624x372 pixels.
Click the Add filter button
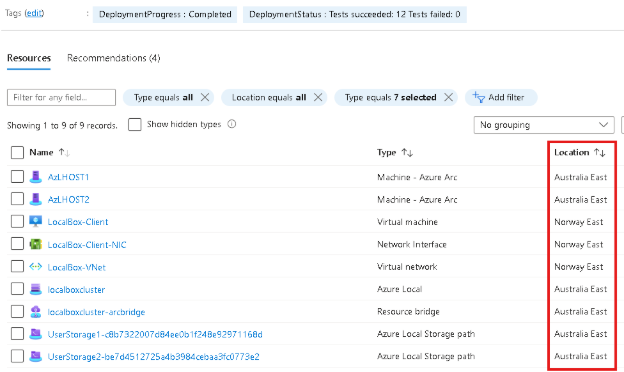(501, 97)
